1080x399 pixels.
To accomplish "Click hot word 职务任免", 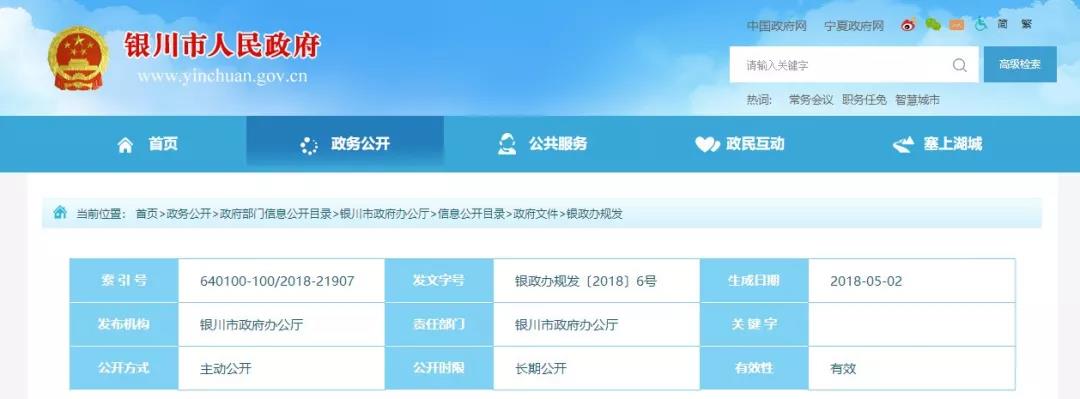I will 864,100.
